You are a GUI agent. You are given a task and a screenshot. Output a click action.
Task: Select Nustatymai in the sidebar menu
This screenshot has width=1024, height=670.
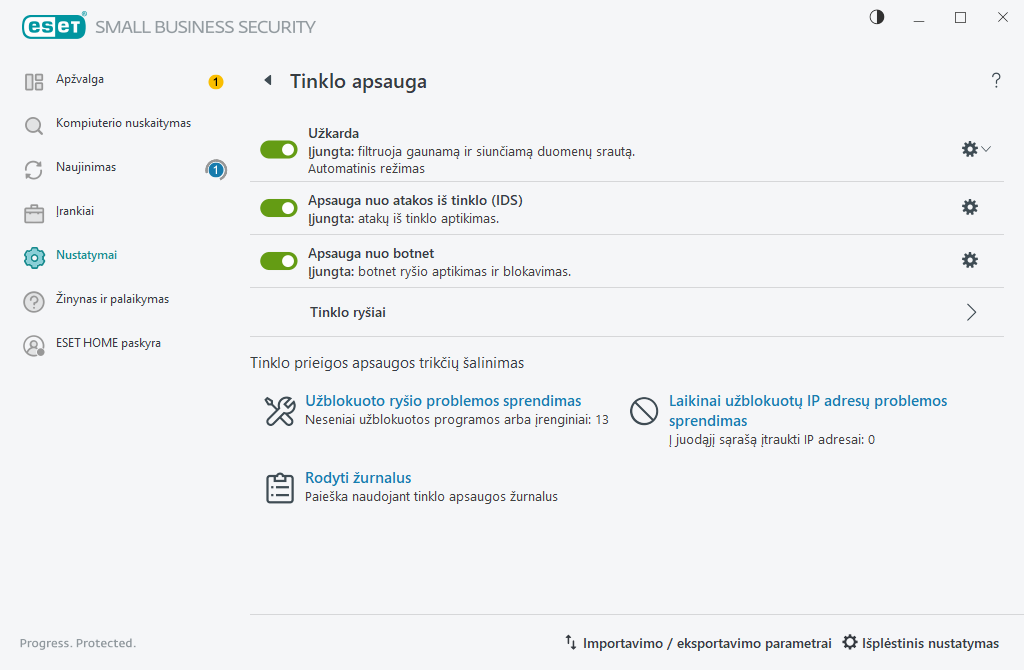(x=86, y=255)
